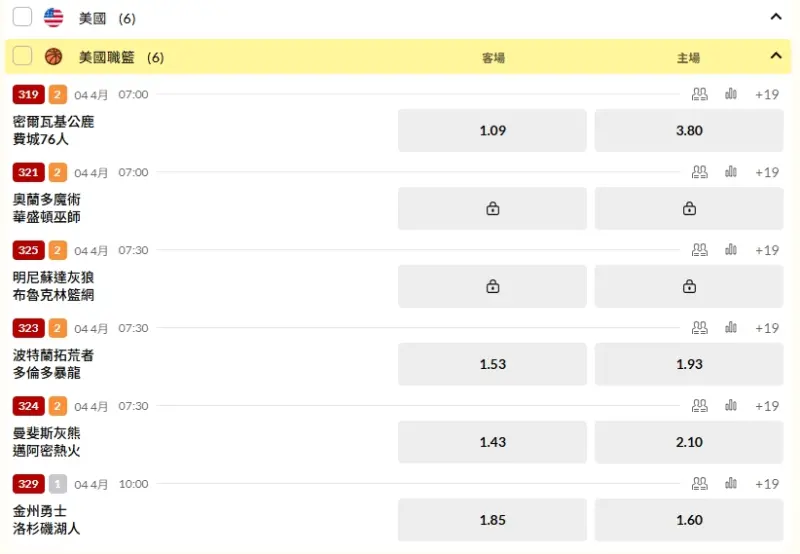Click locked away odds for 奧蘭多魔術

pos(492,209)
